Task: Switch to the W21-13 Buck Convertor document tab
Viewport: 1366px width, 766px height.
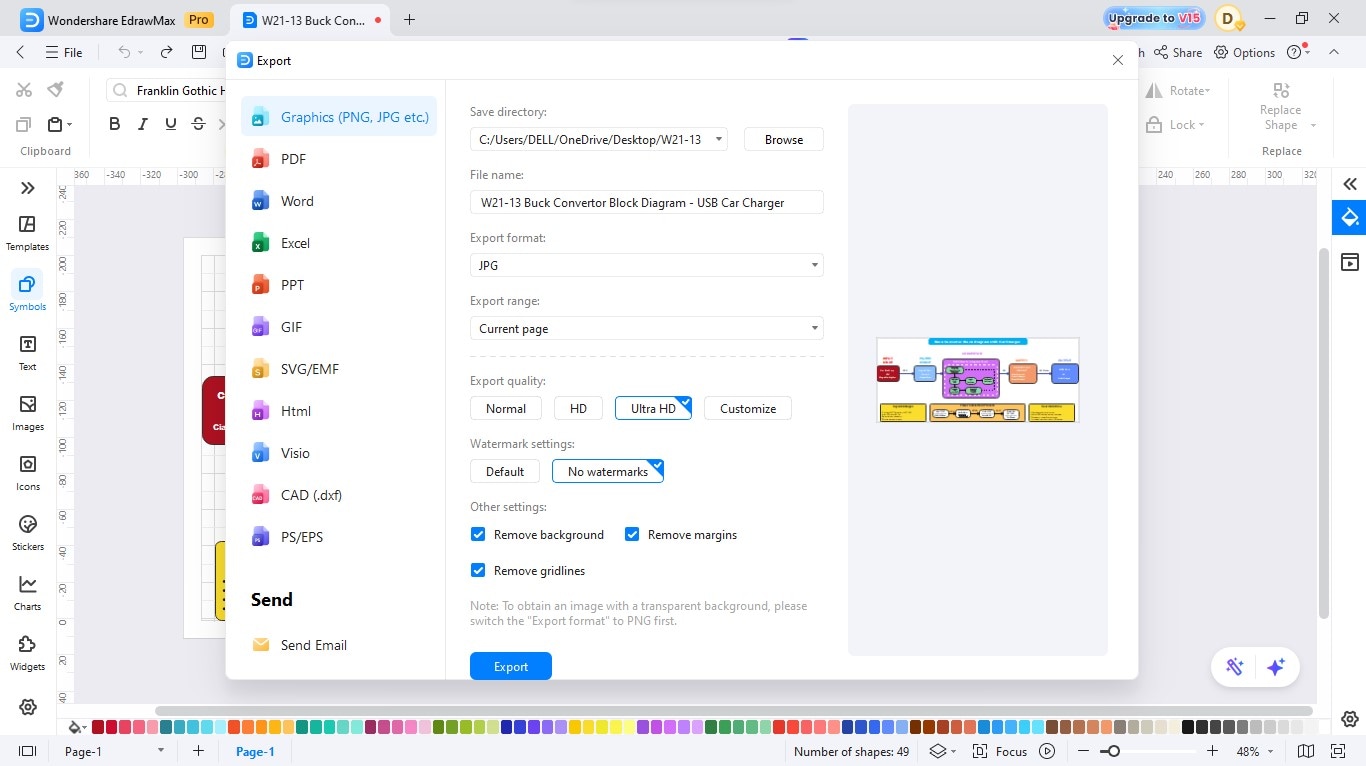Action: tap(310, 19)
